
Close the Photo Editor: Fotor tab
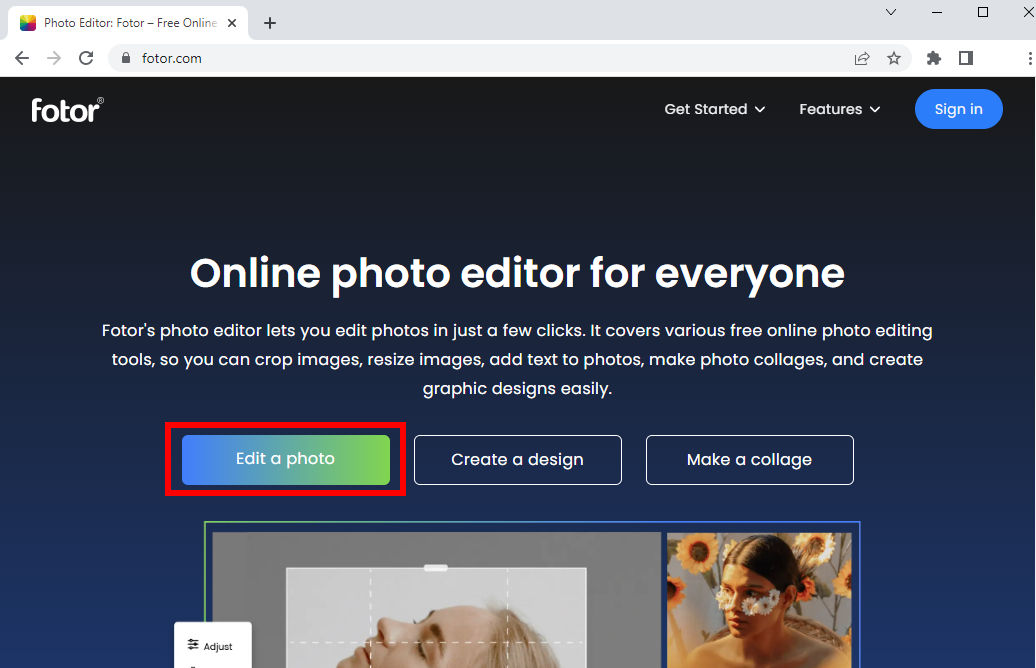coord(232,23)
